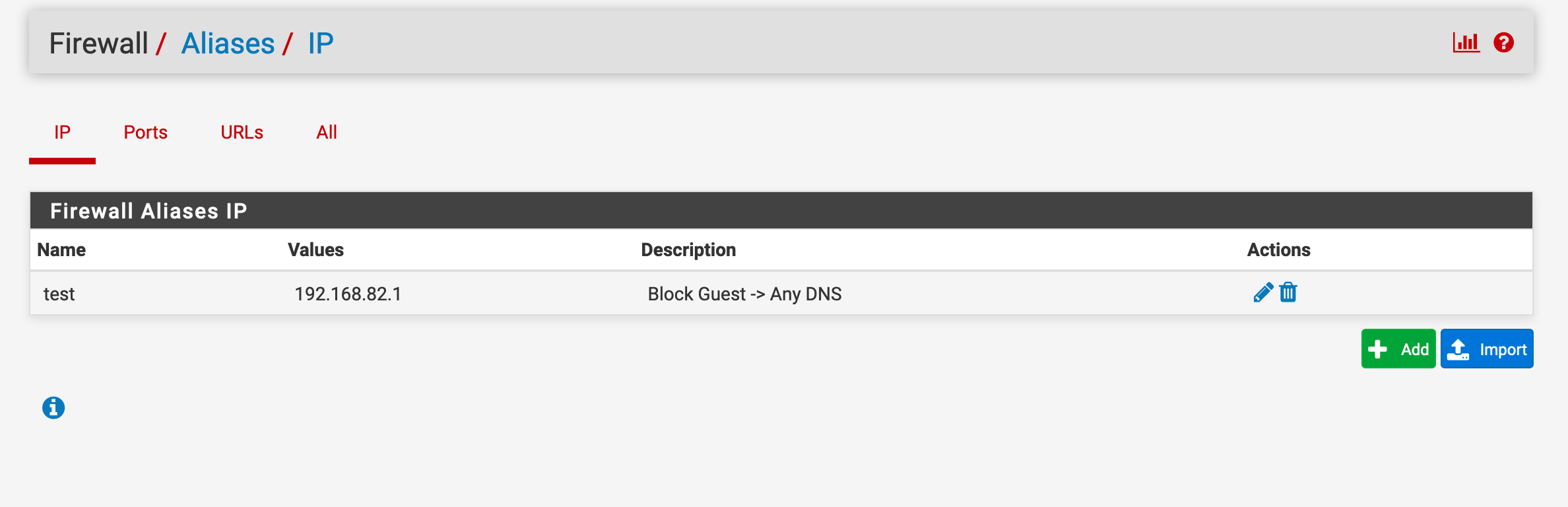The height and width of the screenshot is (507, 1568).
Task: Go to Aliases in the breadcrumb
Action: pyautogui.click(x=228, y=44)
